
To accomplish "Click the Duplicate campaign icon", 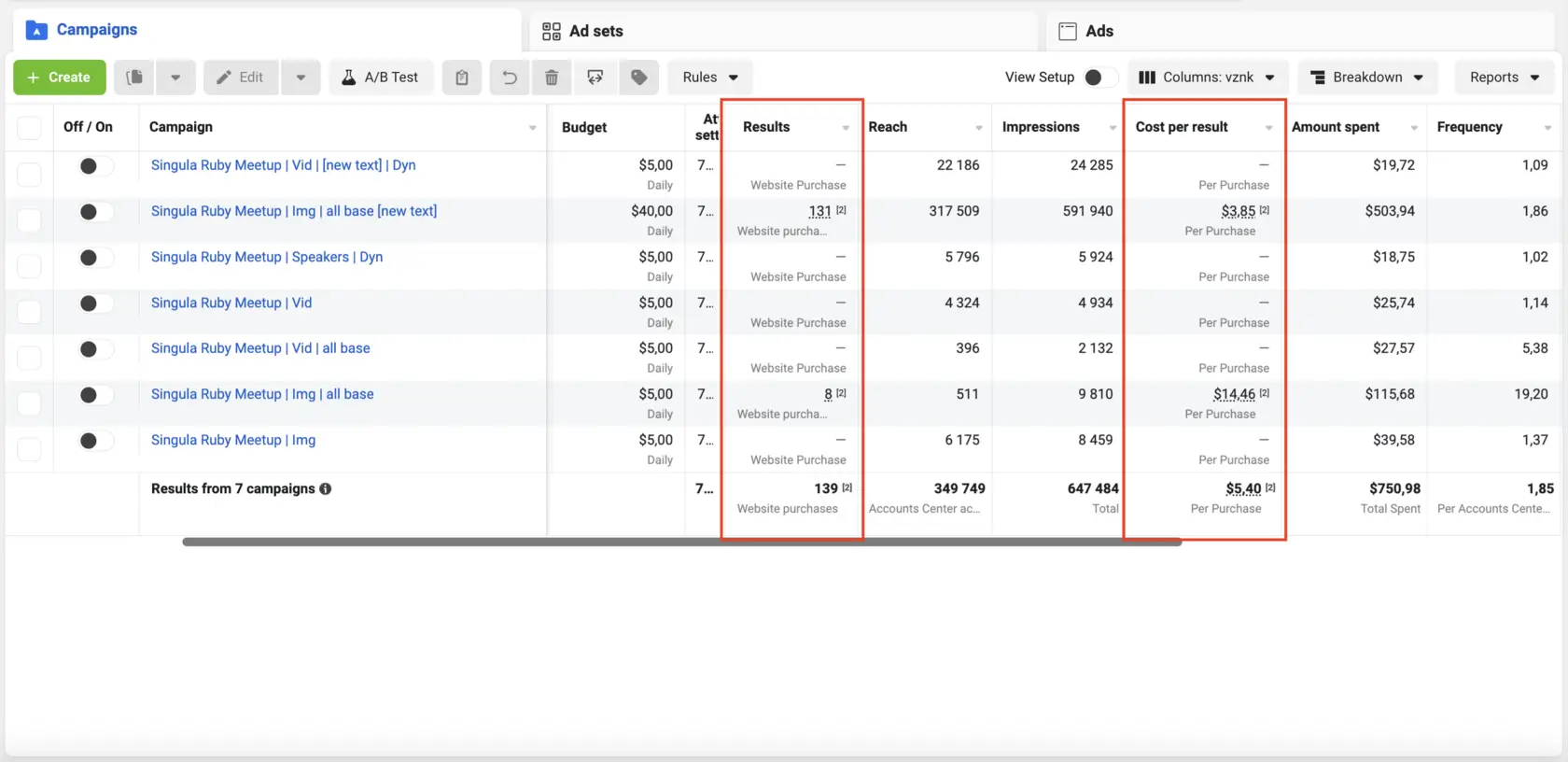I will click(x=135, y=78).
